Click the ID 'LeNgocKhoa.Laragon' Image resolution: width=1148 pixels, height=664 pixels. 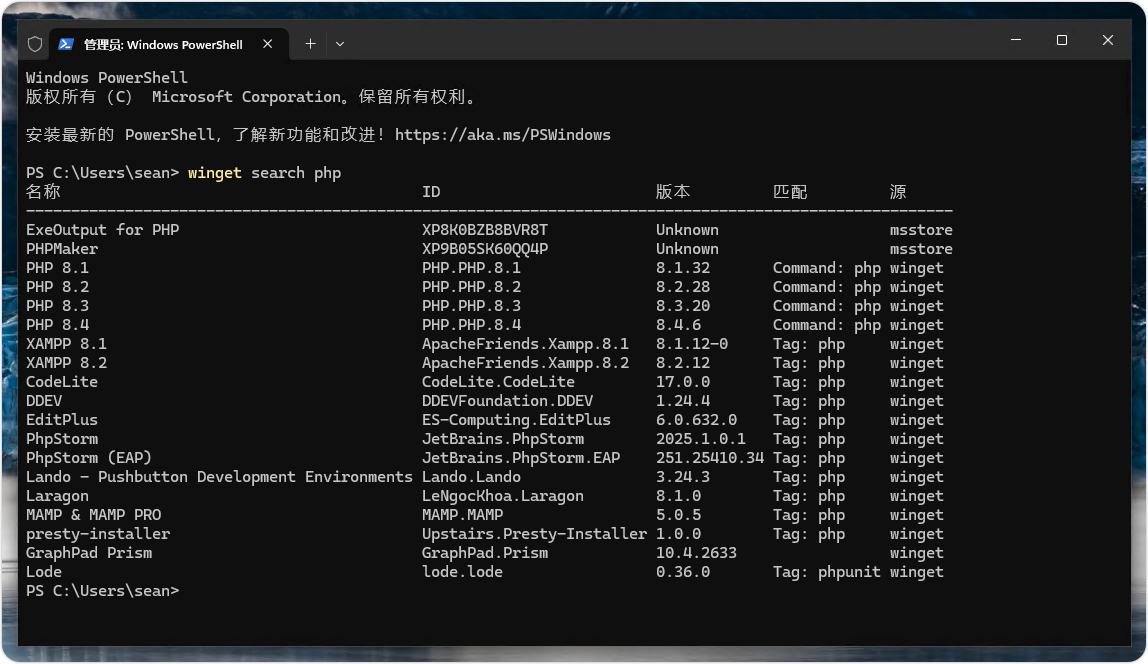503,496
